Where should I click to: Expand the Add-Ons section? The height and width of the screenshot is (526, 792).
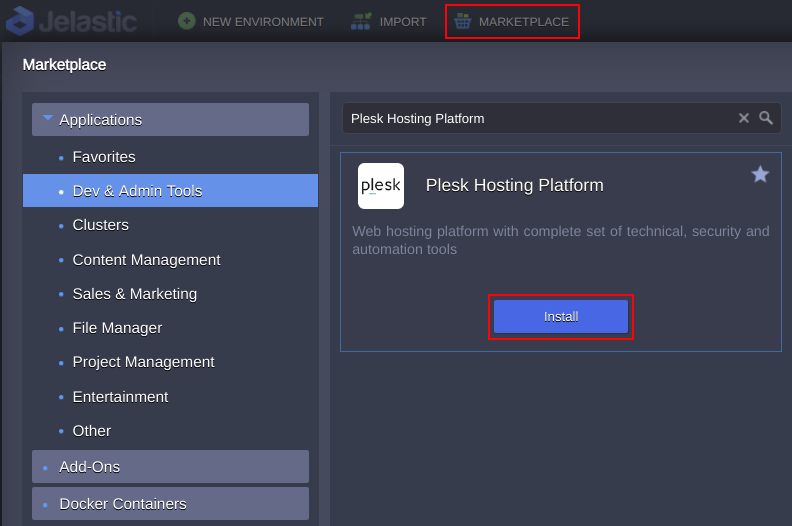170,466
